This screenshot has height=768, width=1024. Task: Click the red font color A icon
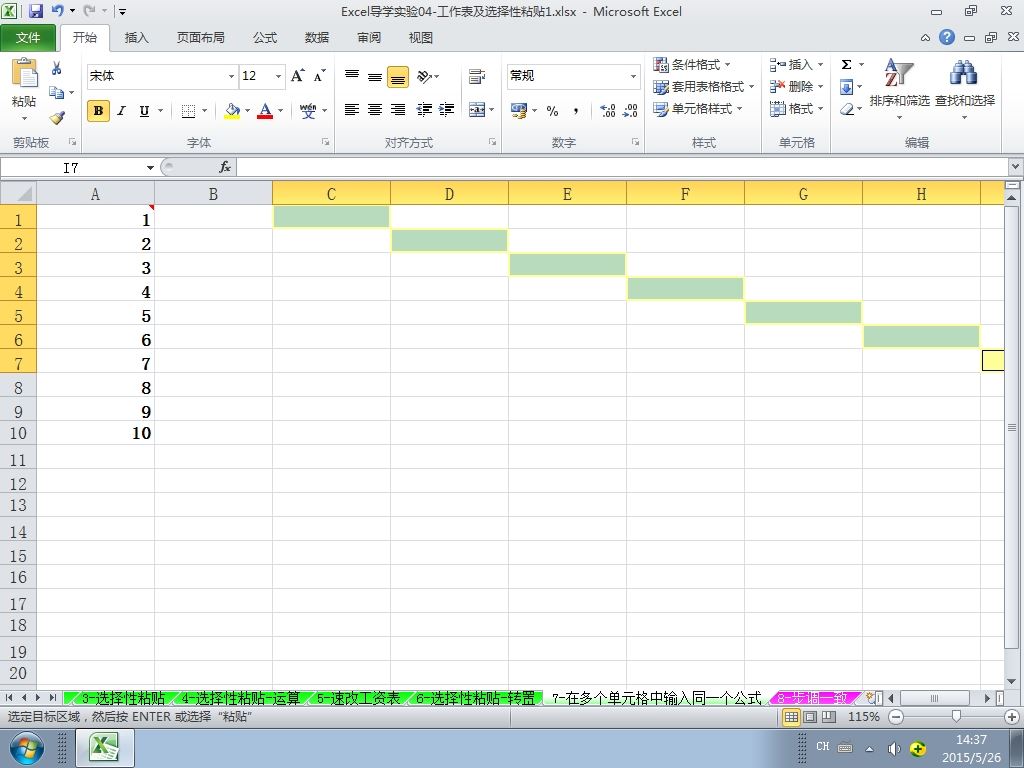(264, 111)
